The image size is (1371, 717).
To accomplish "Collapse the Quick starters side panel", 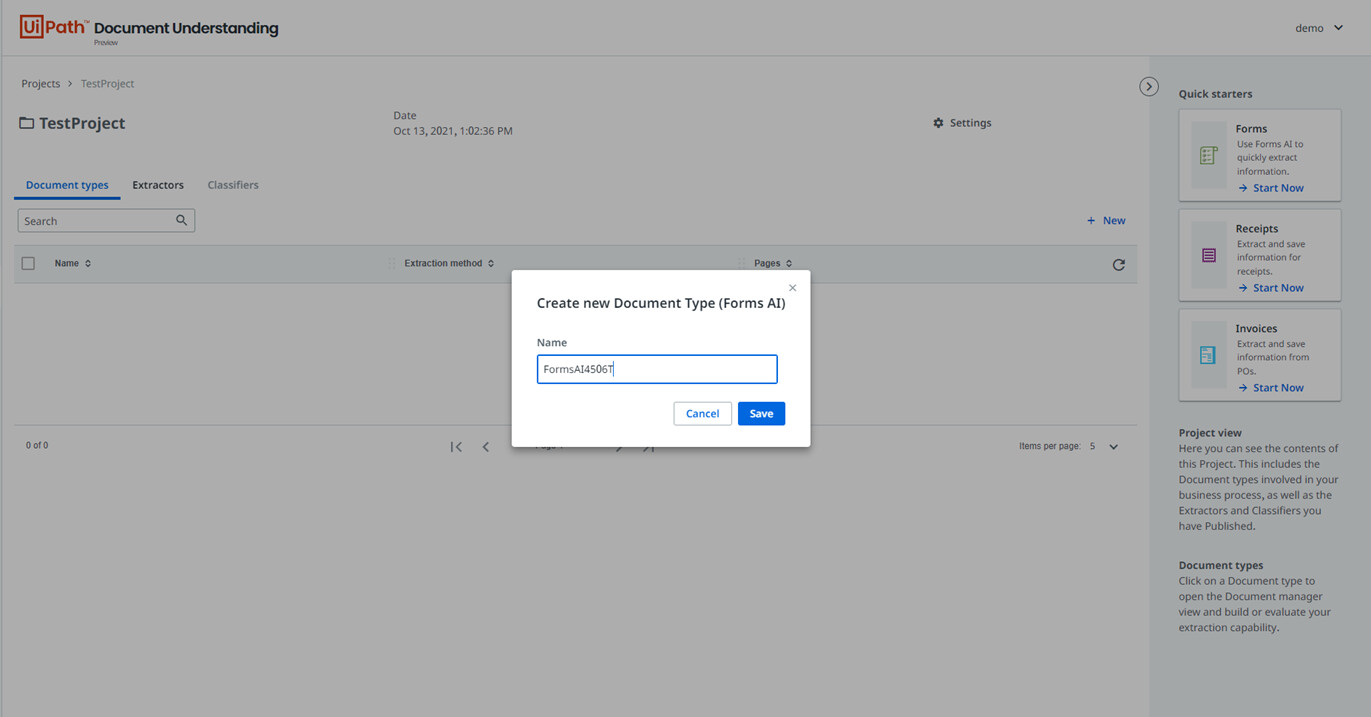I will [1149, 87].
